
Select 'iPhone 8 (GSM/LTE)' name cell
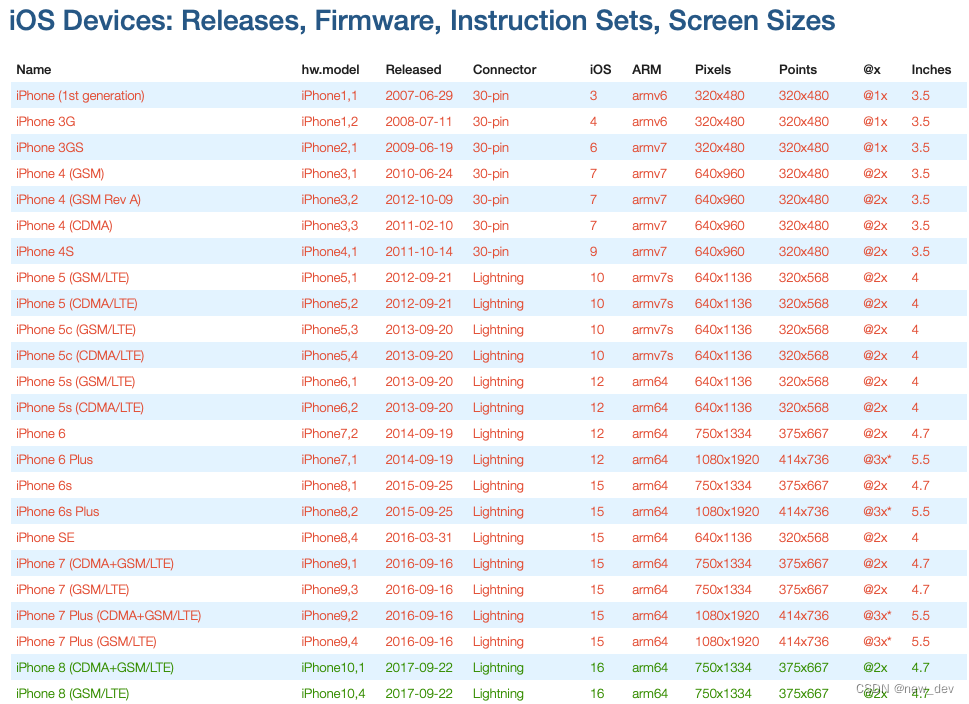72,693
